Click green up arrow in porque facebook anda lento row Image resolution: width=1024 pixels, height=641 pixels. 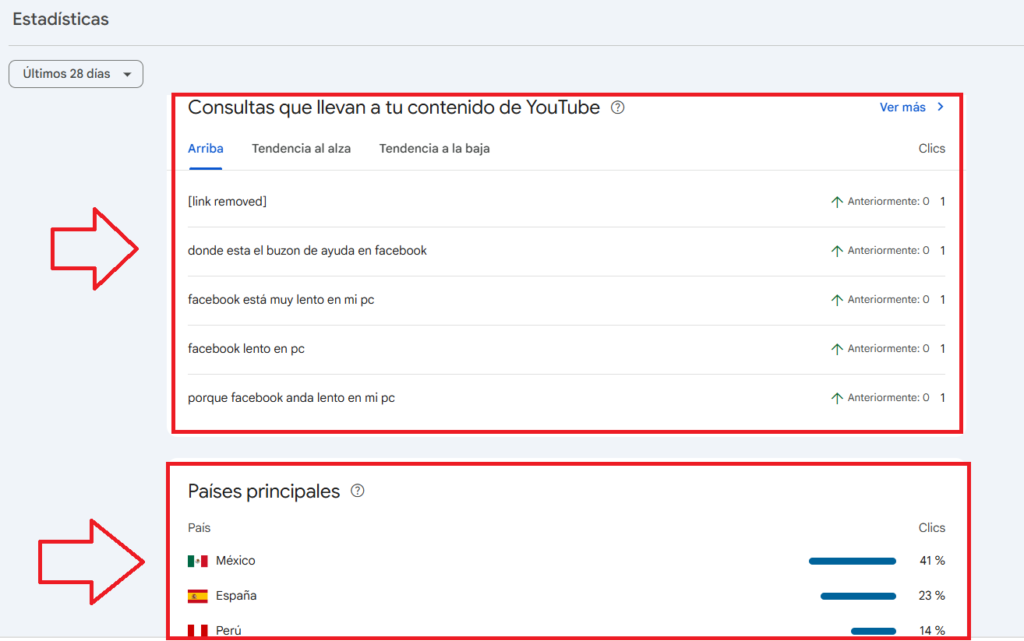(837, 398)
